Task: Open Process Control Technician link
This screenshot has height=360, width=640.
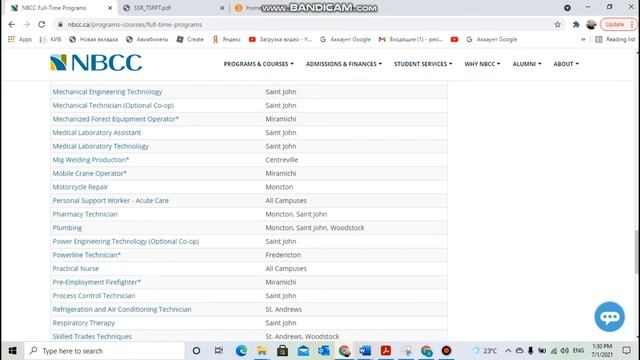Action: (x=94, y=296)
